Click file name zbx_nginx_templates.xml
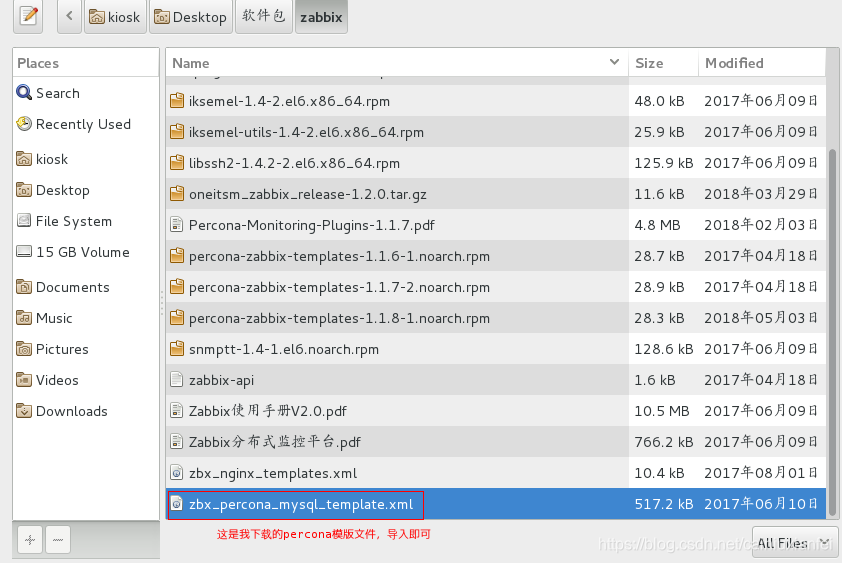The height and width of the screenshot is (563, 842). click(273, 473)
